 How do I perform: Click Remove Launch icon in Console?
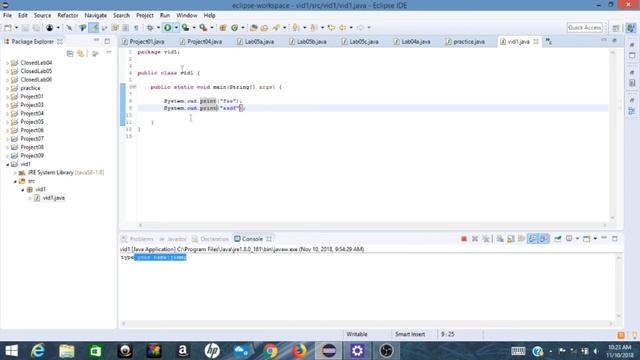[475, 239]
